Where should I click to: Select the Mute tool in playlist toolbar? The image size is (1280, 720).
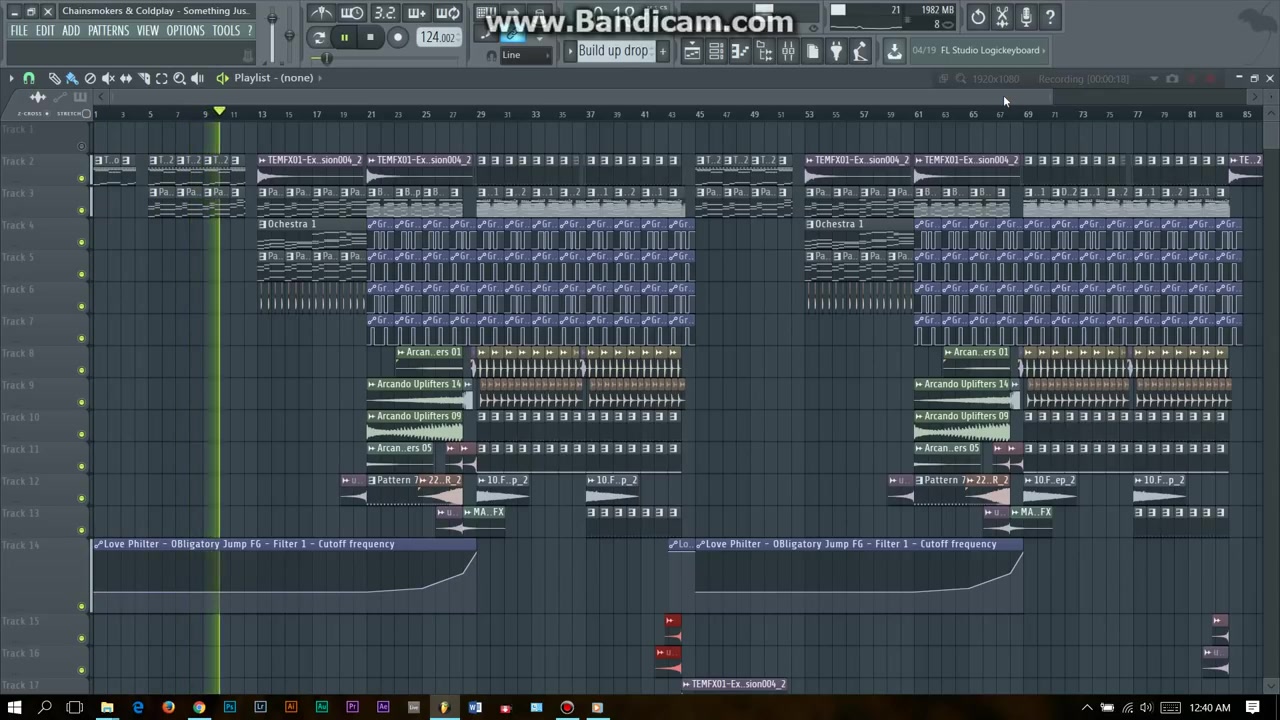(108, 78)
